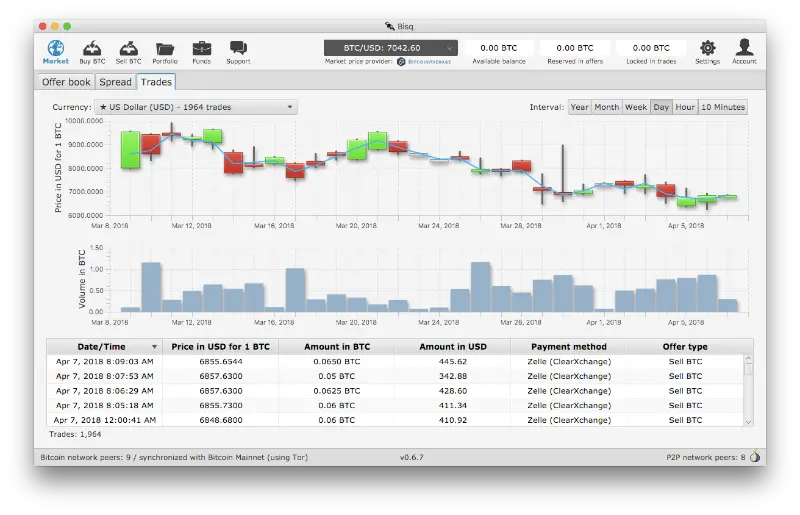This screenshot has height=515, width=800.
Task: Sort by Amount in USD column
Action: tap(453, 347)
